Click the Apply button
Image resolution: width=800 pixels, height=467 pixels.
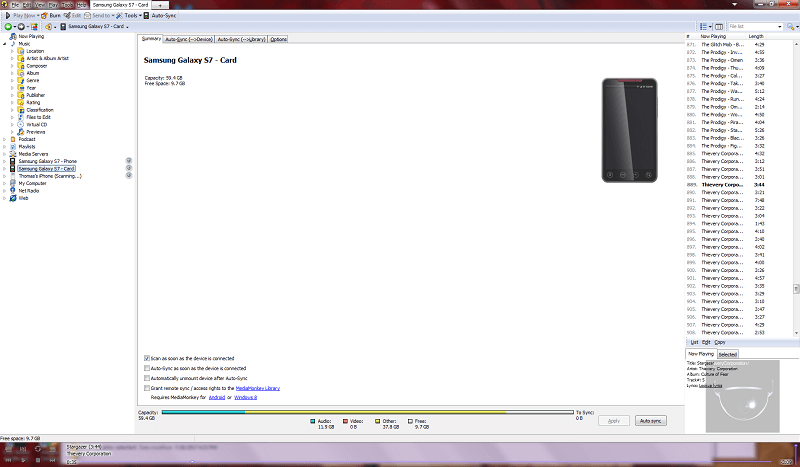pyautogui.click(x=614, y=421)
